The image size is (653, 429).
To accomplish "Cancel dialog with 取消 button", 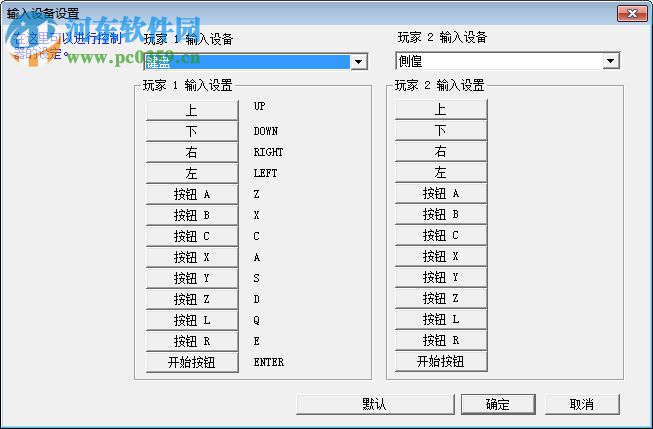I will coord(582,404).
